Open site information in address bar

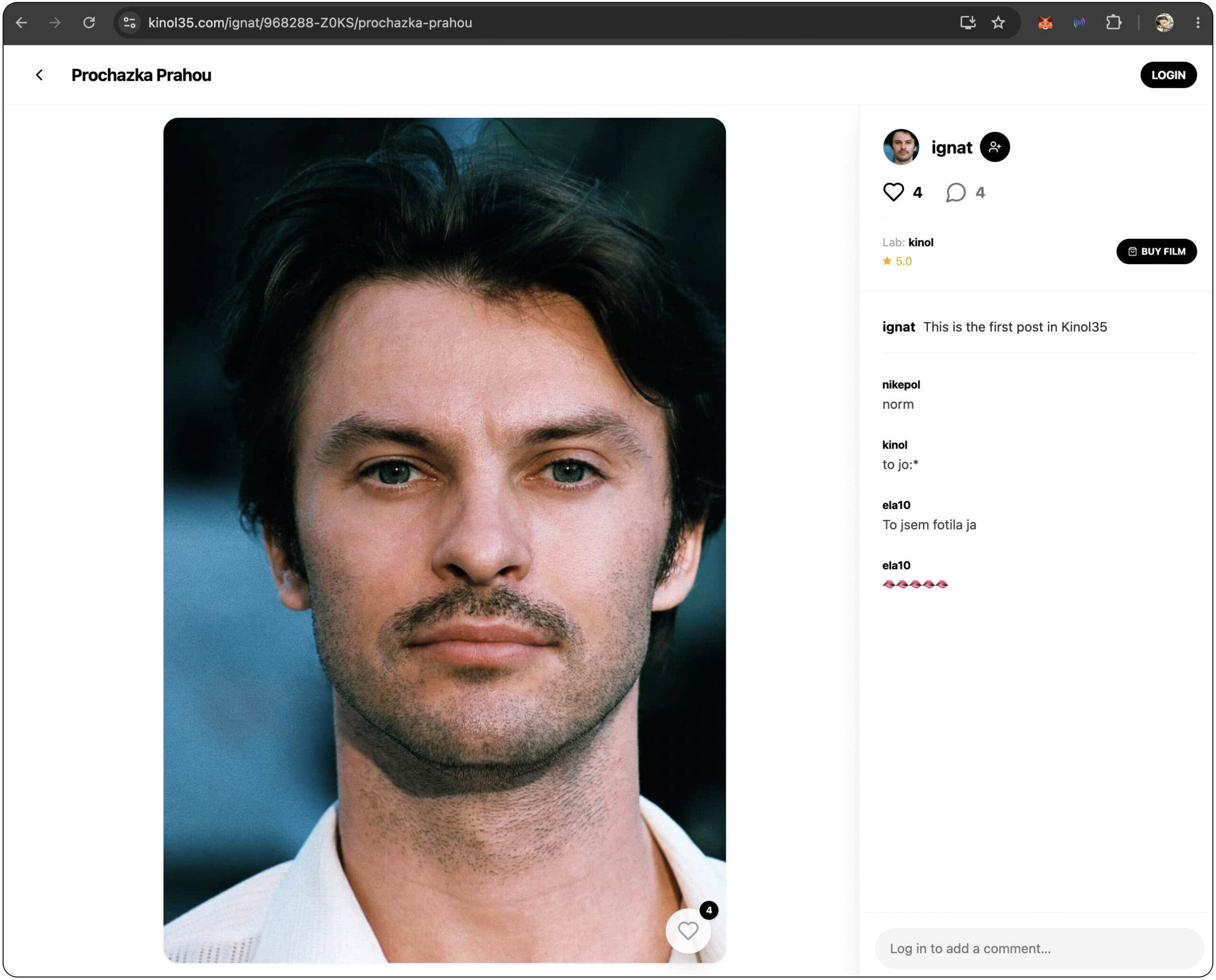coord(129,23)
